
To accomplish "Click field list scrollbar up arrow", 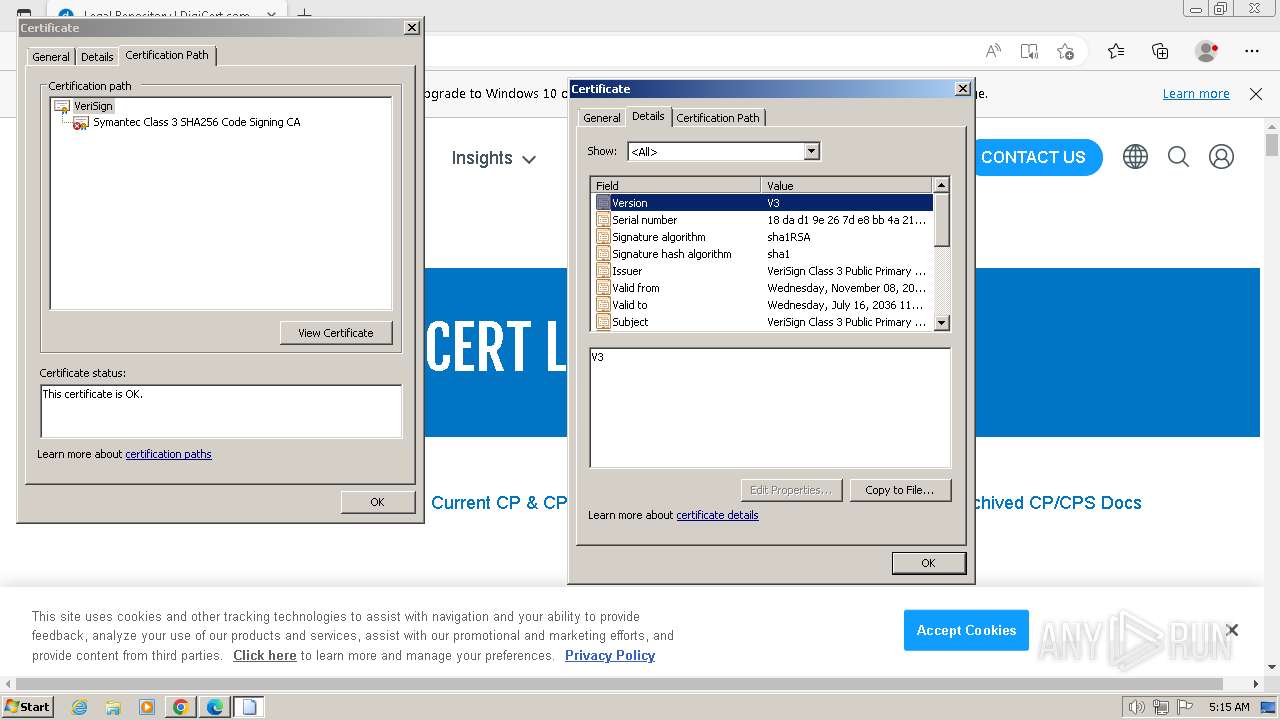I will 941,186.
